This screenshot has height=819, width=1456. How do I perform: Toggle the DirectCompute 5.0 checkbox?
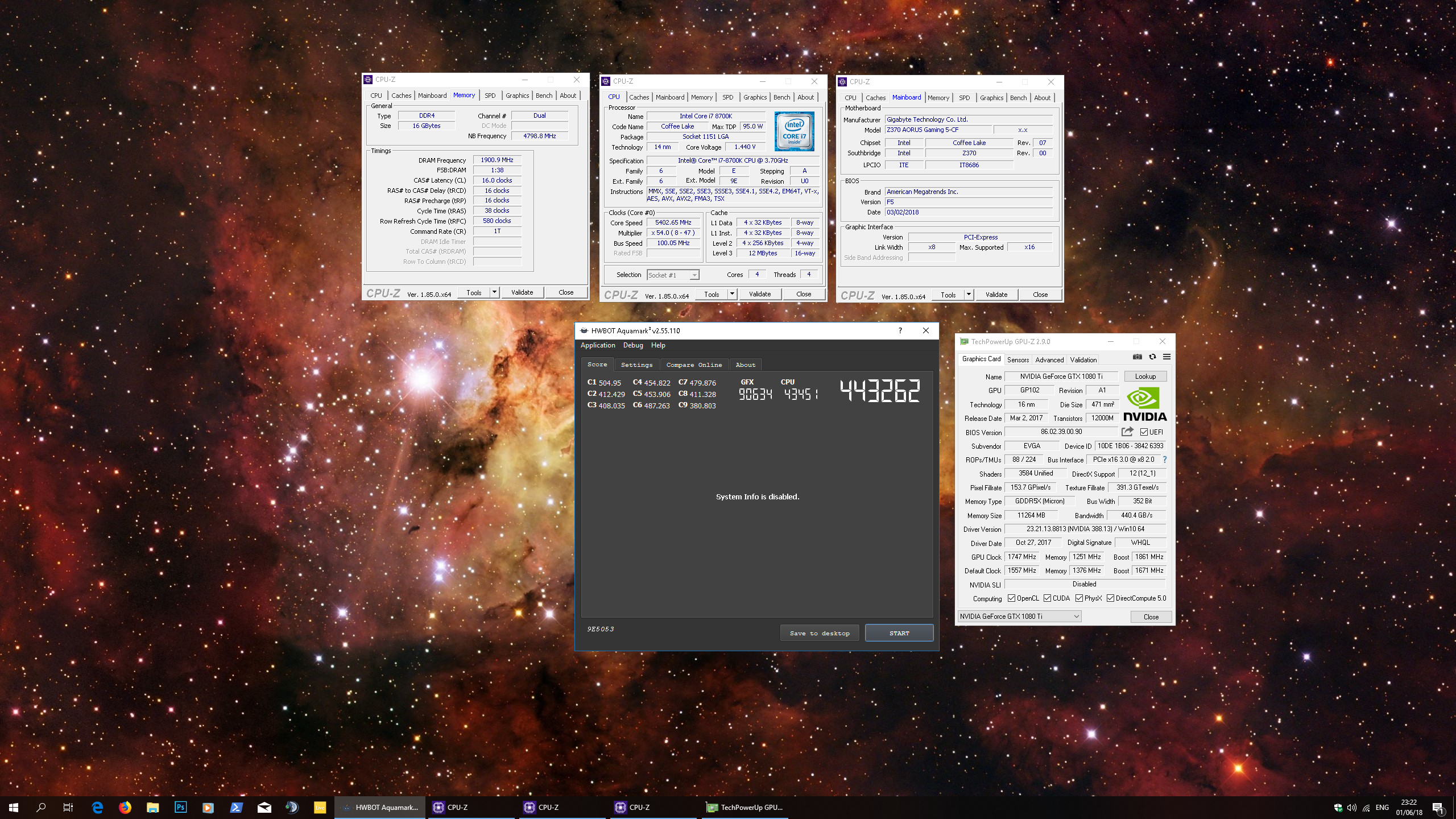pyautogui.click(x=1110, y=598)
